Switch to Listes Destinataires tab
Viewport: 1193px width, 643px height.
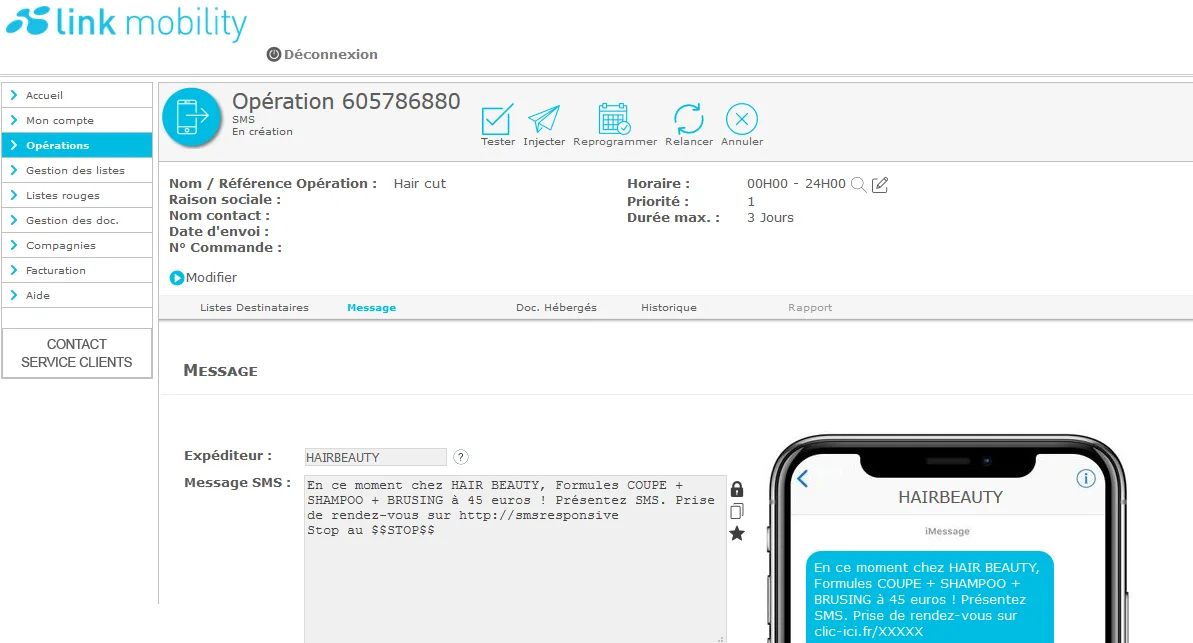click(254, 307)
